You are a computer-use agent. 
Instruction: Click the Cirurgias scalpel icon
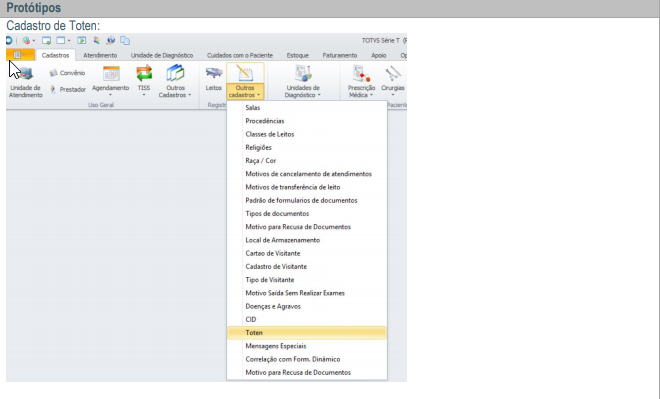tap(393, 73)
